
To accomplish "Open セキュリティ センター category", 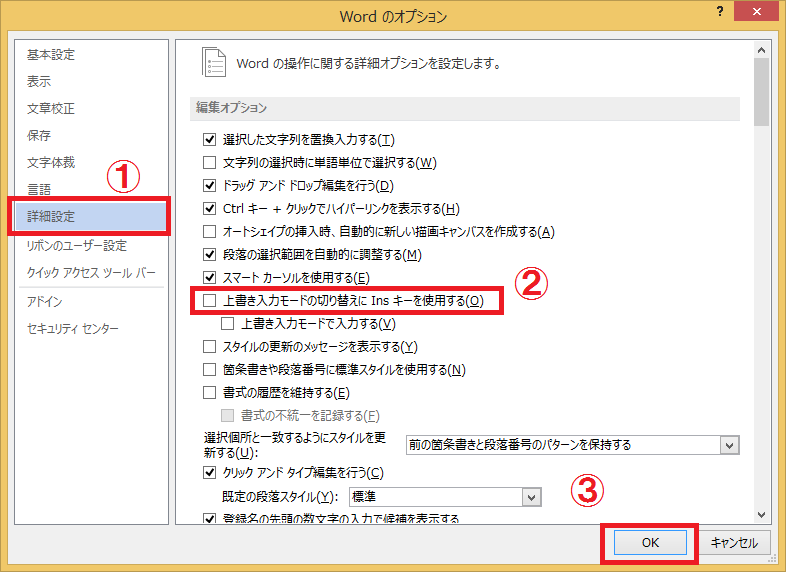I will coord(72,328).
